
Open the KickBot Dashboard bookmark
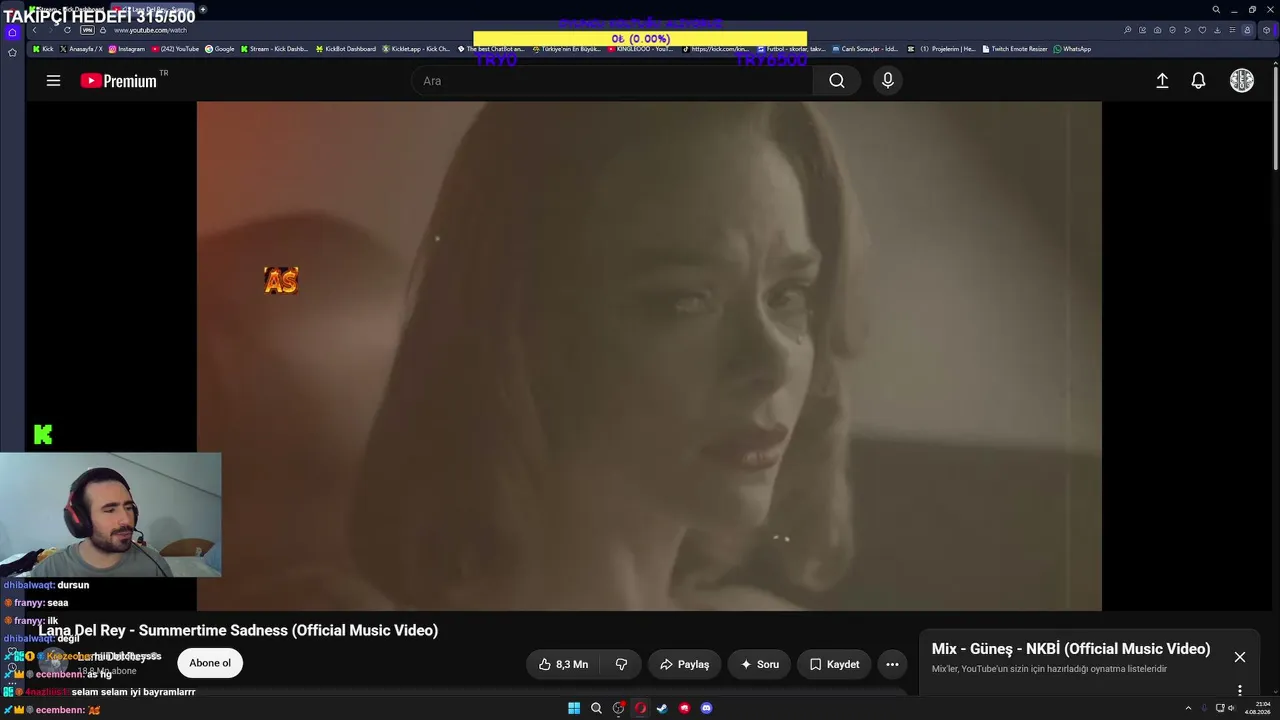click(x=346, y=49)
